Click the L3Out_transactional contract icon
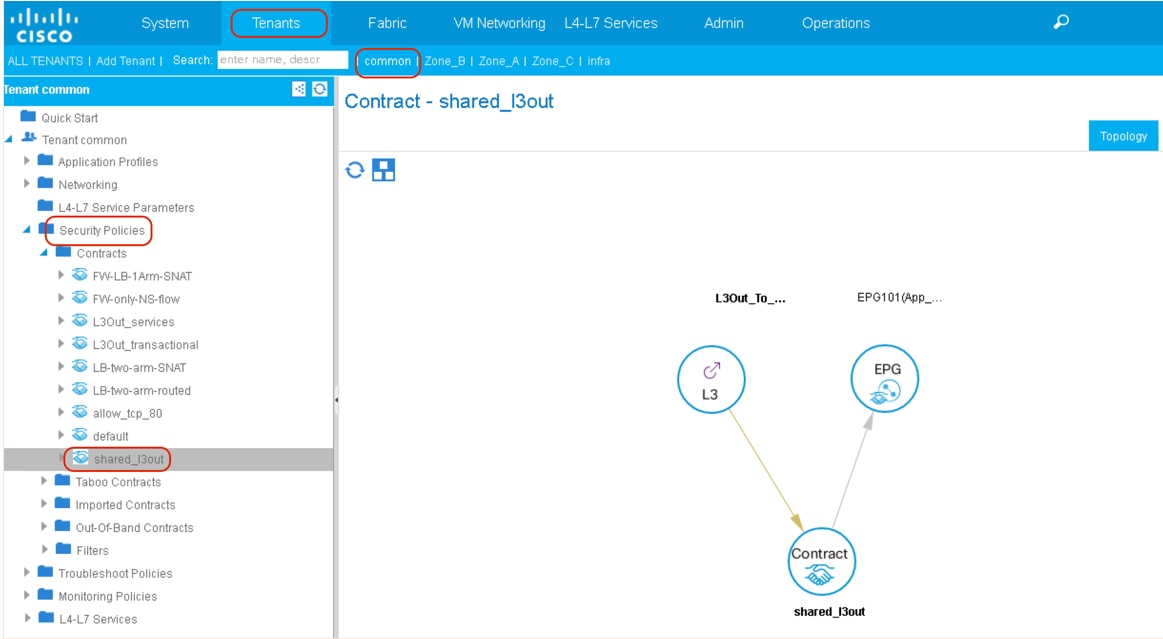The height and width of the screenshot is (639, 1163). 79,343
